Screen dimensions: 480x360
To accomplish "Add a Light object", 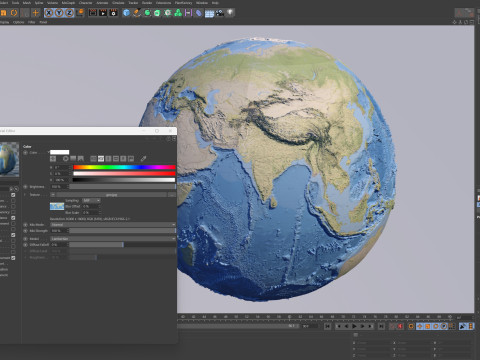I will click(230, 13).
